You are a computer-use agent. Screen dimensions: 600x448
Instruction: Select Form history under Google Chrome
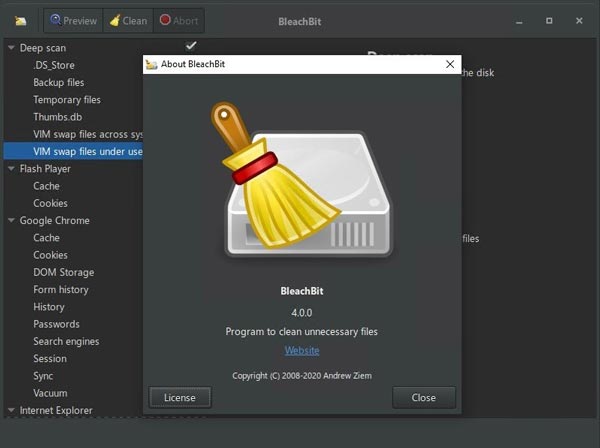click(61, 290)
